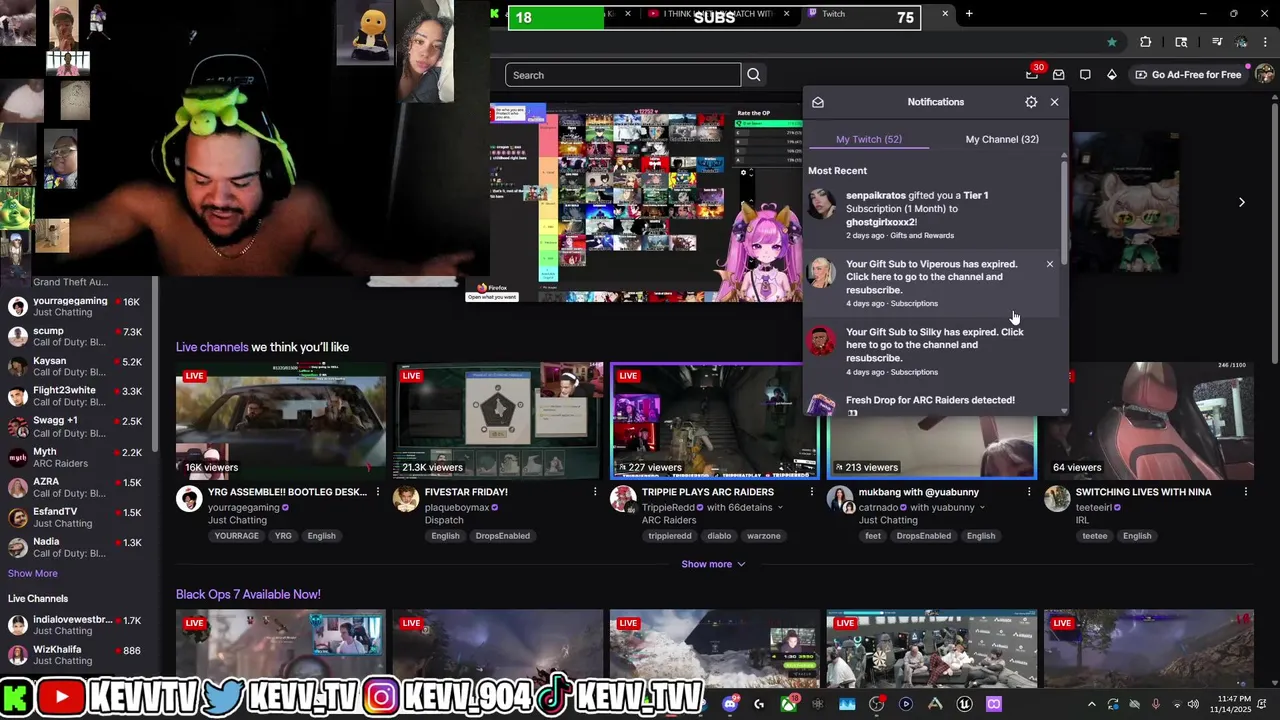Screen dimensions: 1280x720
Task: Open options for SWITCHING LIVES WITH NINA card
Action: click(1246, 492)
